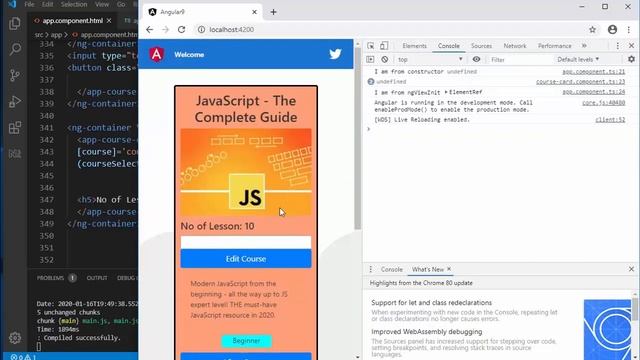Open the VS Code View menu

point(102,4)
